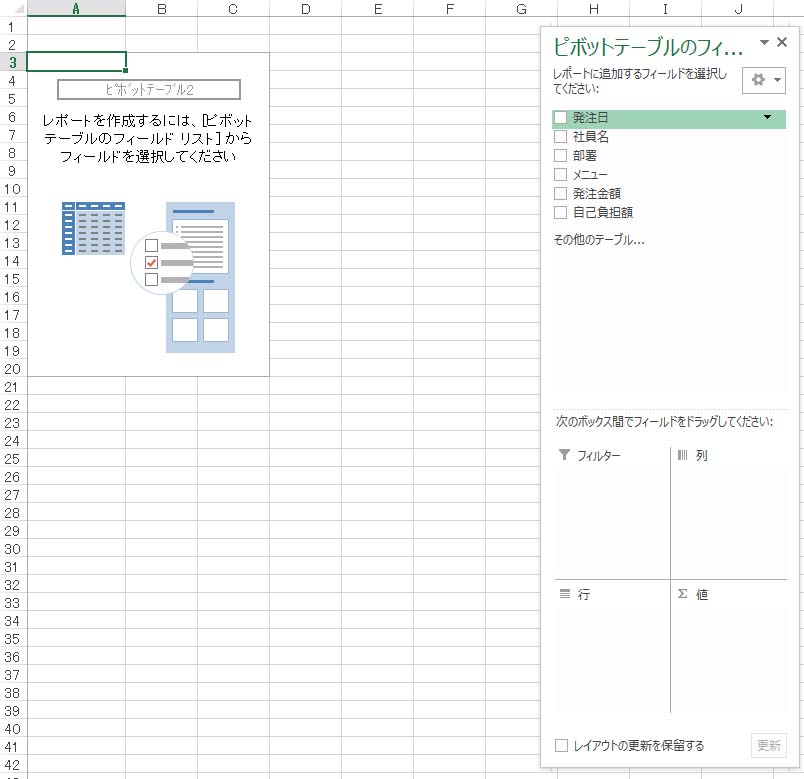The image size is (804, 779).
Task: Check レイアウトの更新を保留する option
Action: (562, 744)
